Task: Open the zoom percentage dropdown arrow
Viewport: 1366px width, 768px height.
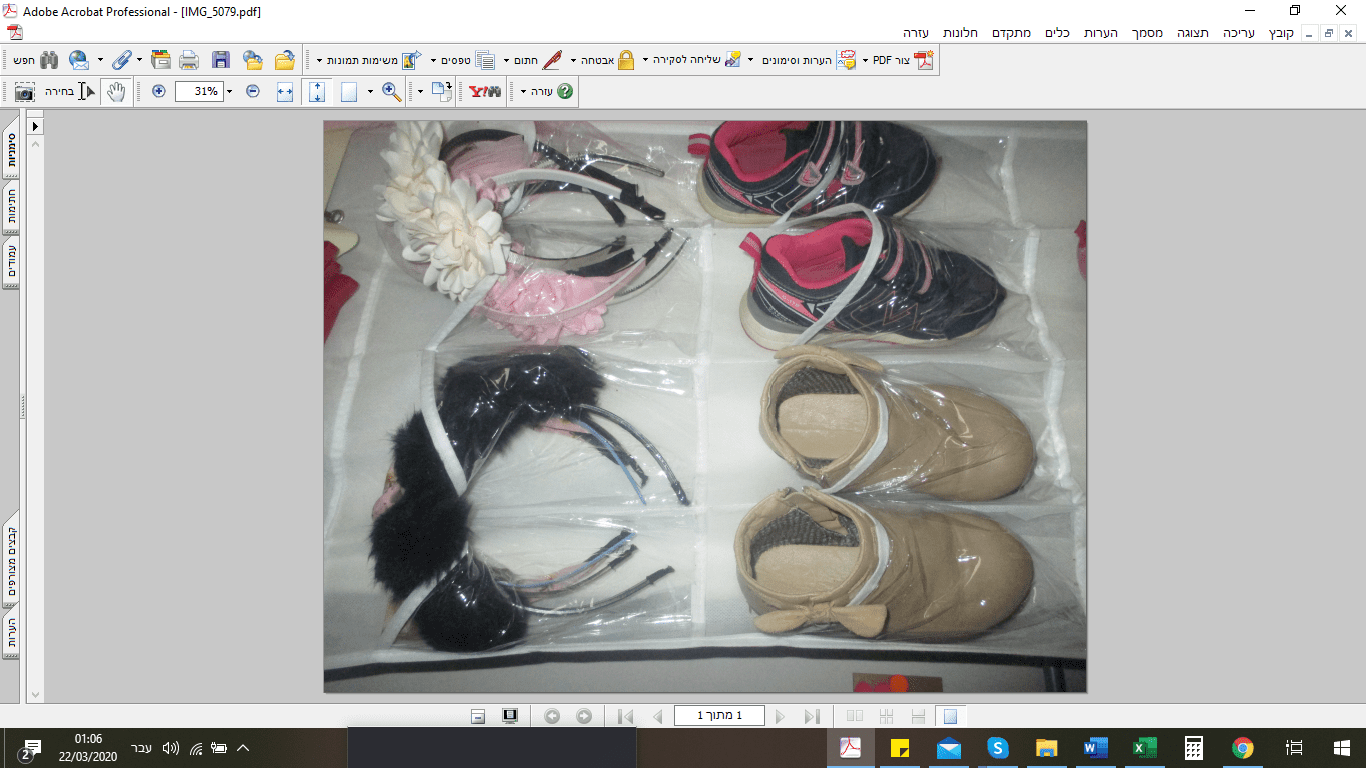Action: tap(230, 92)
